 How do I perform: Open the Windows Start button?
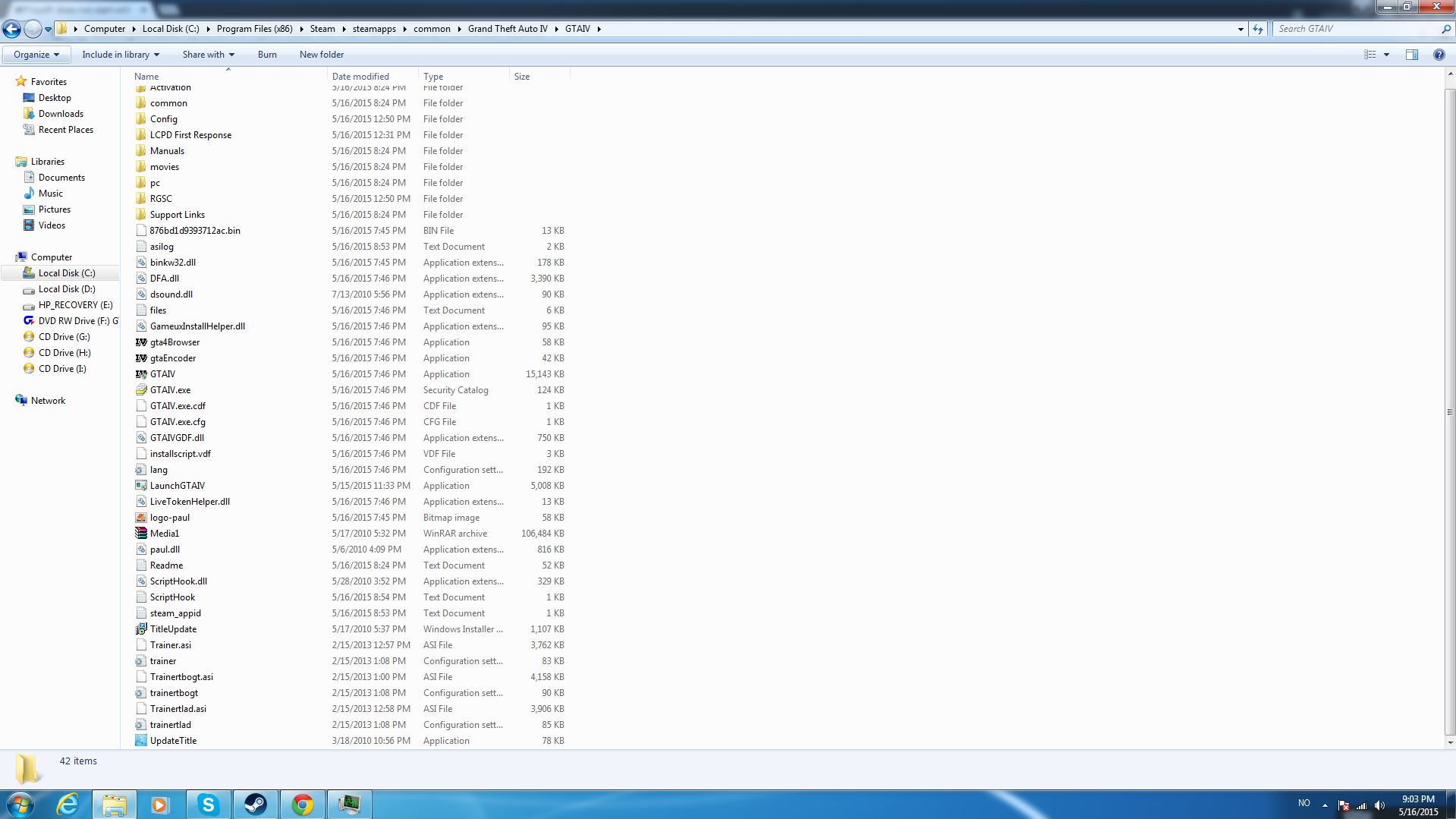point(20,805)
